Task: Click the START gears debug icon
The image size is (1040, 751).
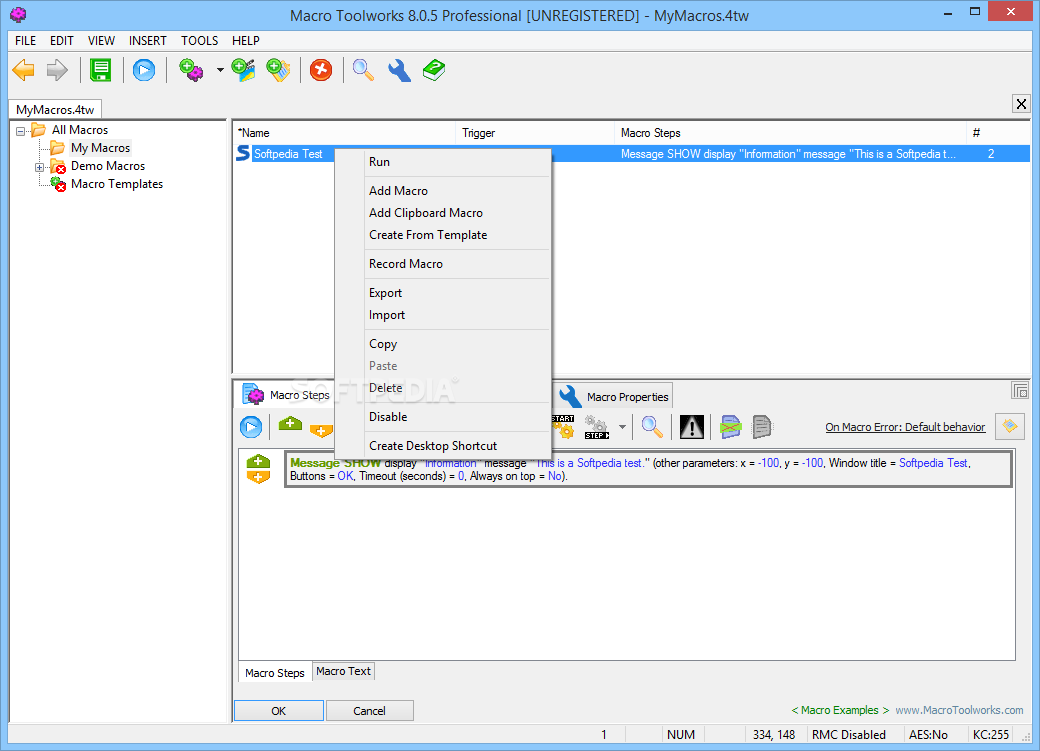Action: click(563, 427)
